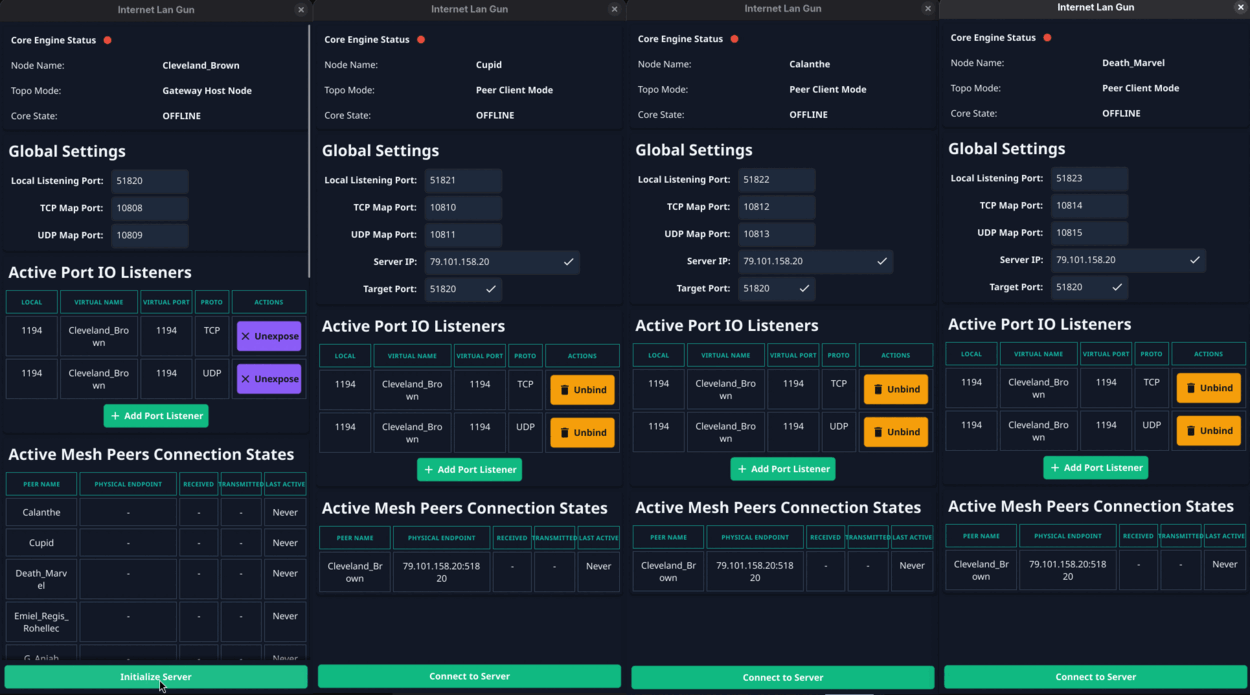The height and width of the screenshot is (695, 1250).
Task: Click the Target Port checkmark in Calanthe window
Action: point(804,288)
